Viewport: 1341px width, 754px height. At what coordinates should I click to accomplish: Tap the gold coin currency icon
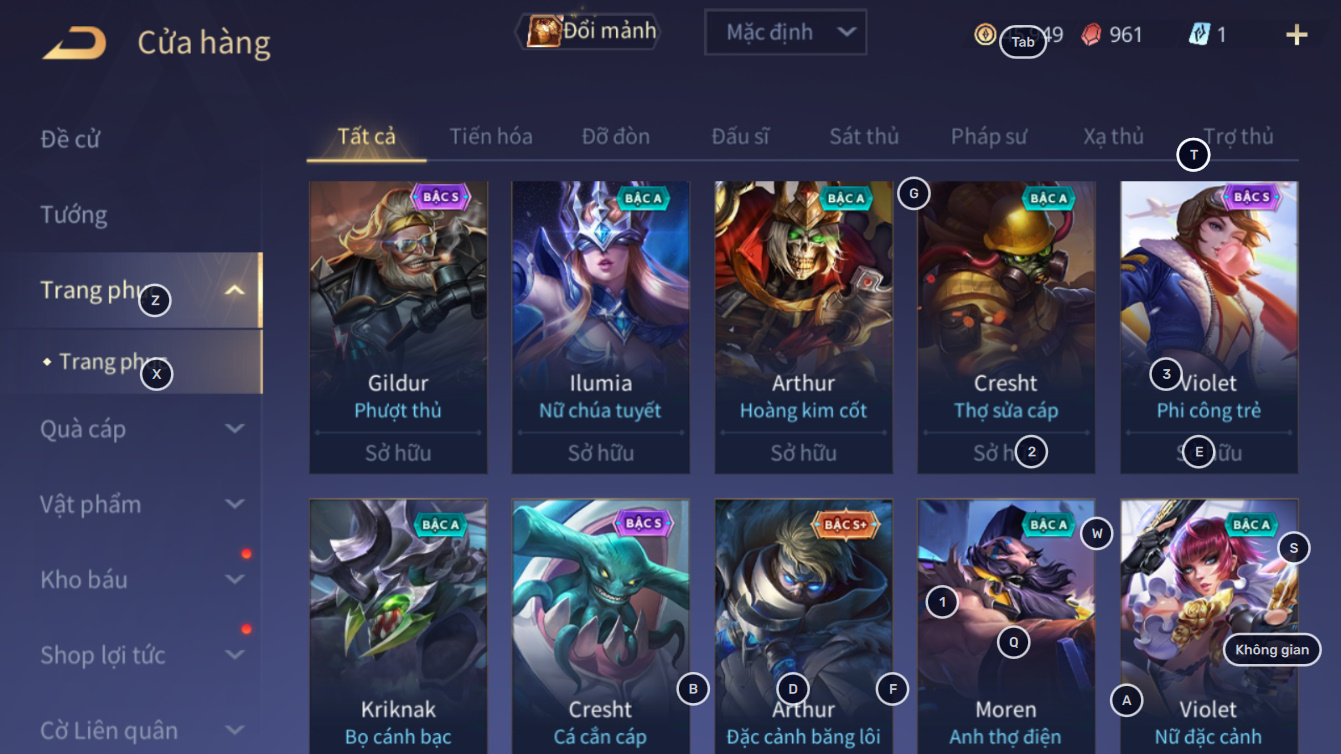[x=985, y=34]
